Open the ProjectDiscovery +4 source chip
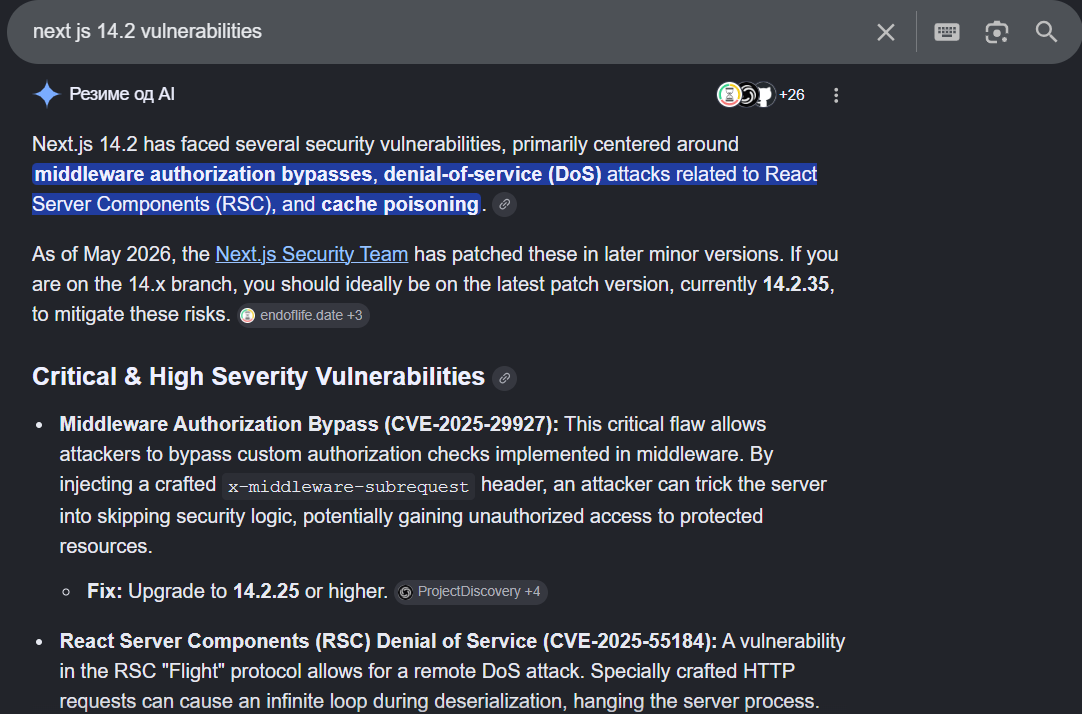Image resolution: width=1082 pixels, height=714 pixels. pos(471,592)
